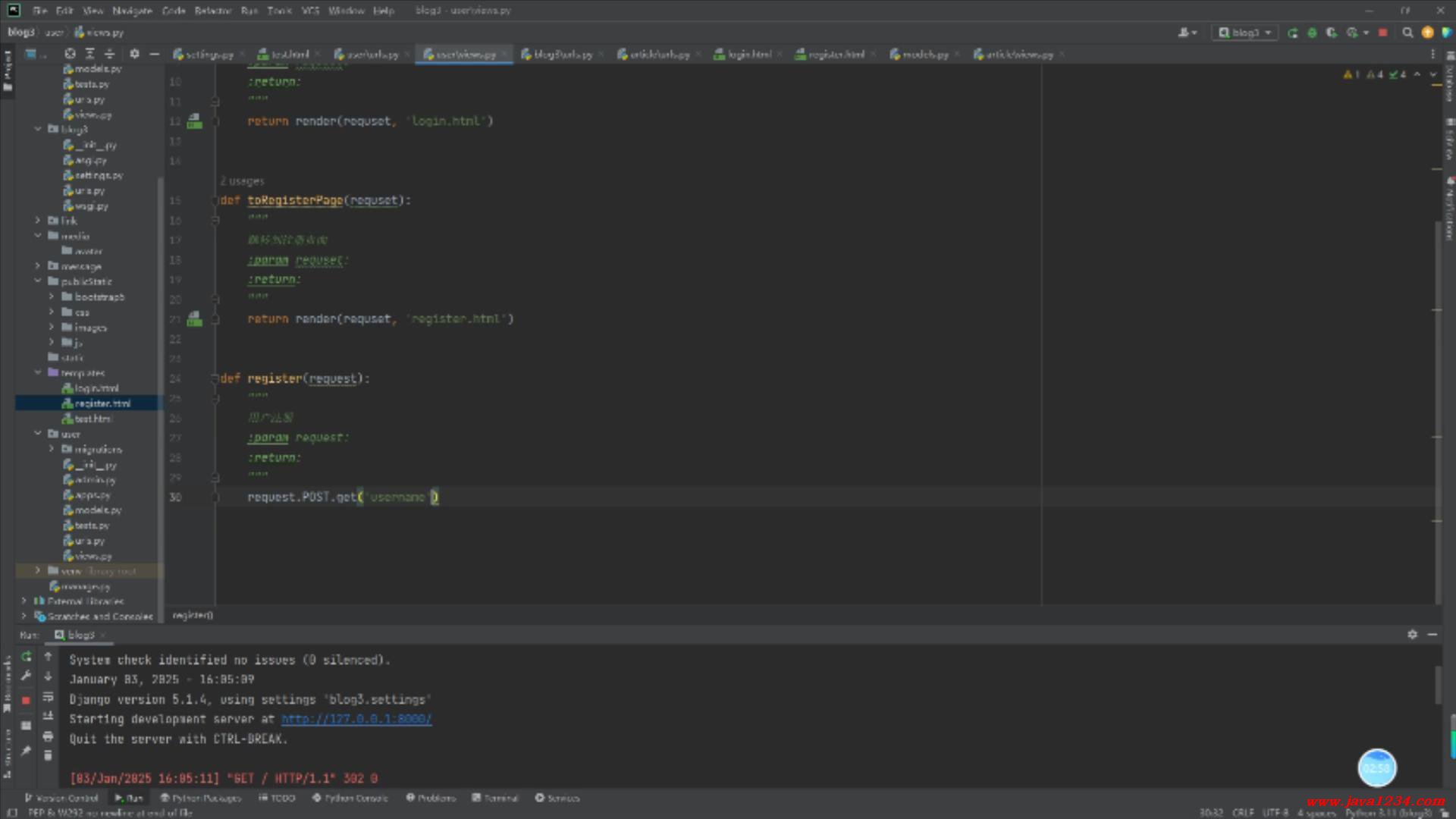
Task: Toggle soft-wrap in Run console
Action: (48, 697)
